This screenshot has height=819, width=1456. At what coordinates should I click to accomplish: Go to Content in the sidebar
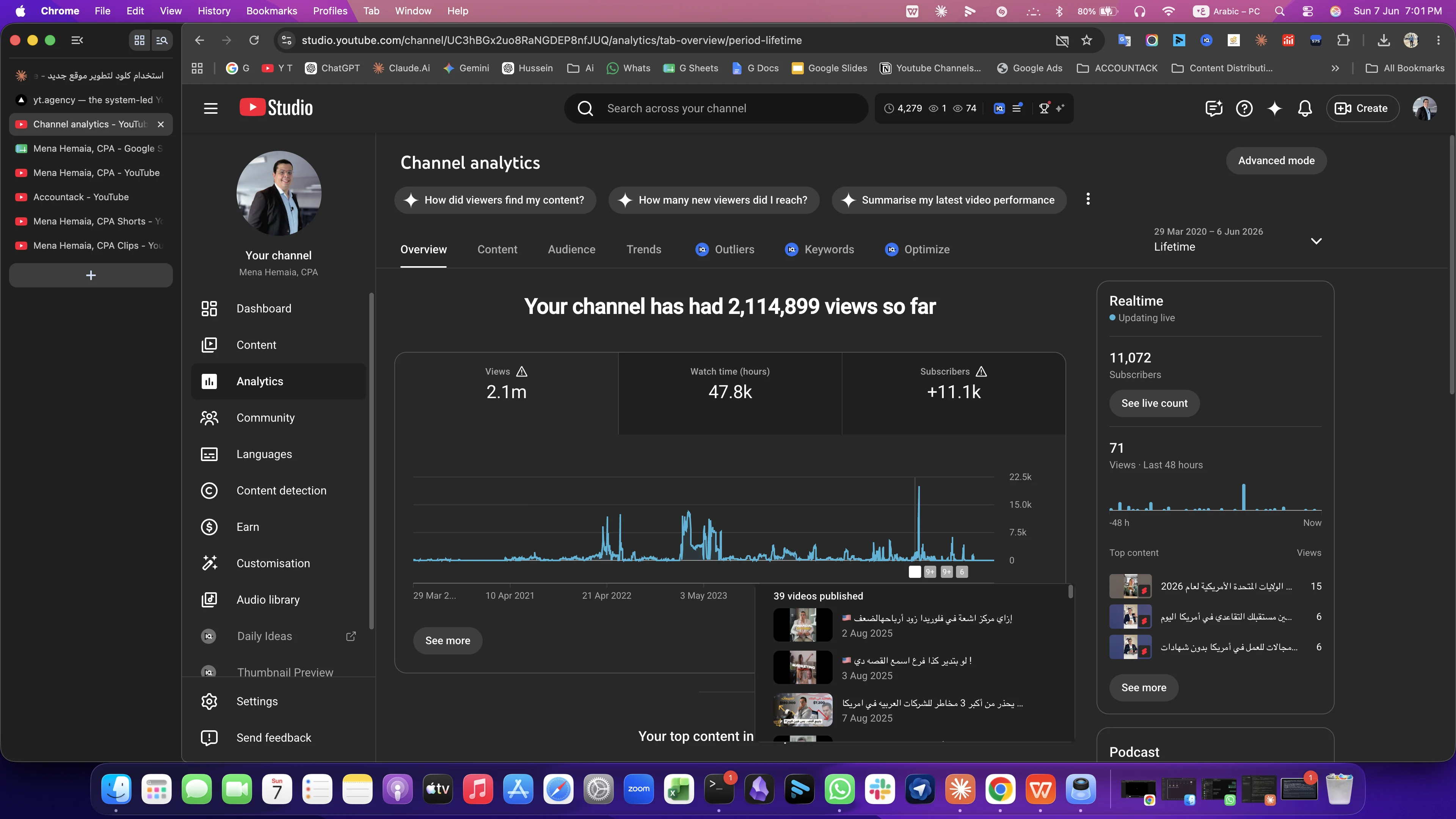click(279, 345)
